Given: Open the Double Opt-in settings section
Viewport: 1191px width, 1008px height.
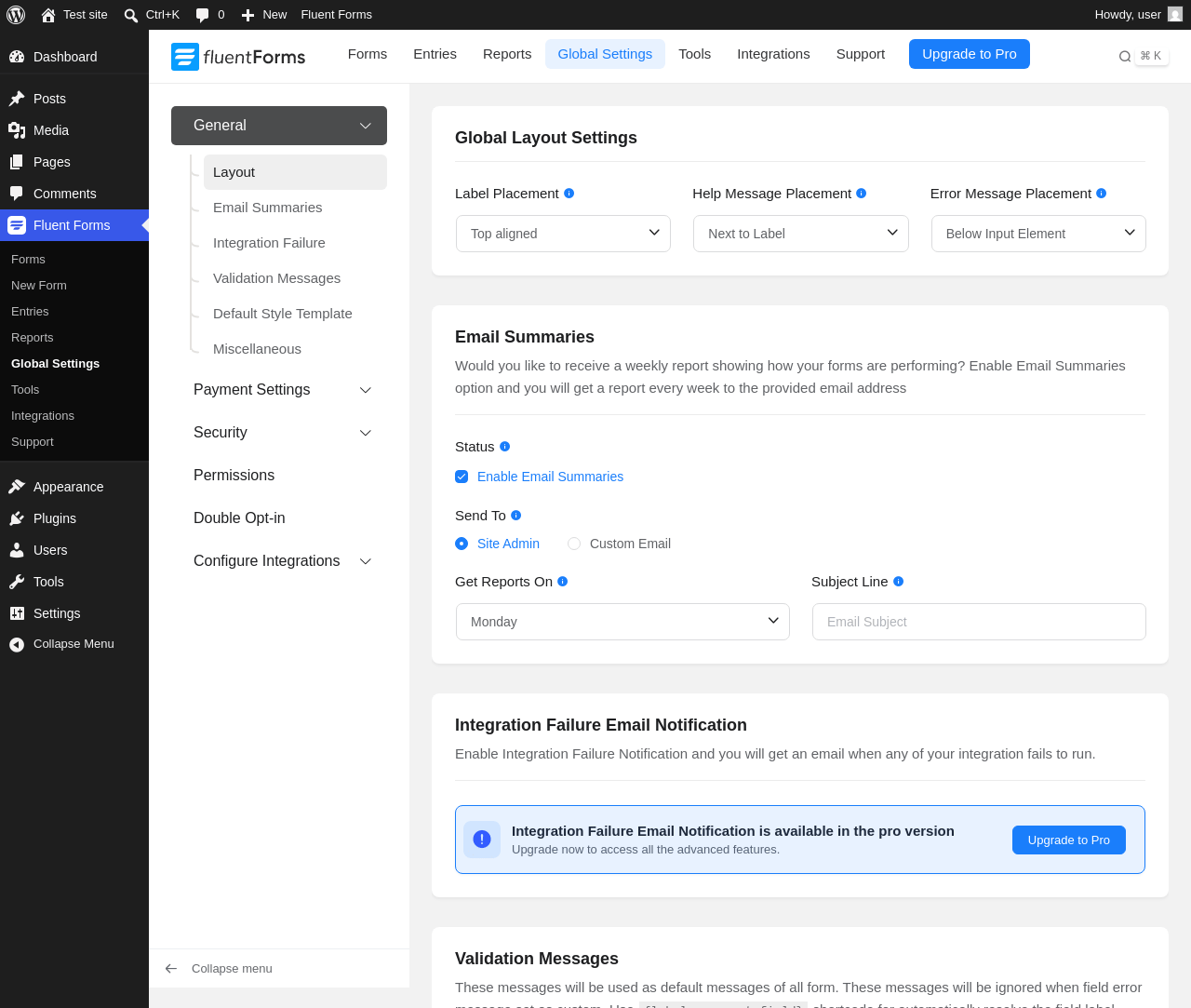Looking at the screenshot, I should (x=279, y=518).
